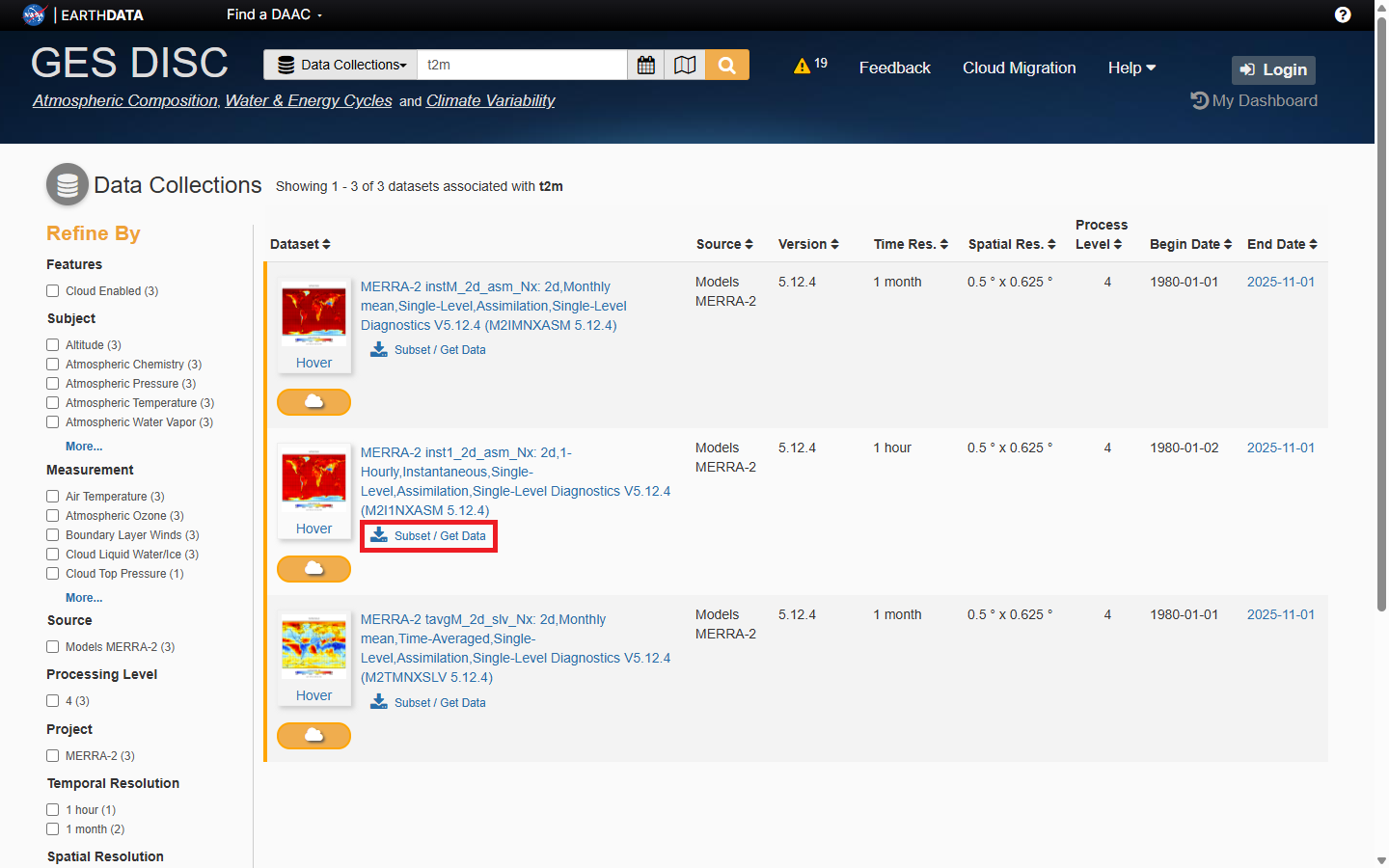Image resolution: width=1389 pixels, height=868 pixels.
Task: Click cloud badge under M2IMNXASM dataset
Action: coord(313,401)
